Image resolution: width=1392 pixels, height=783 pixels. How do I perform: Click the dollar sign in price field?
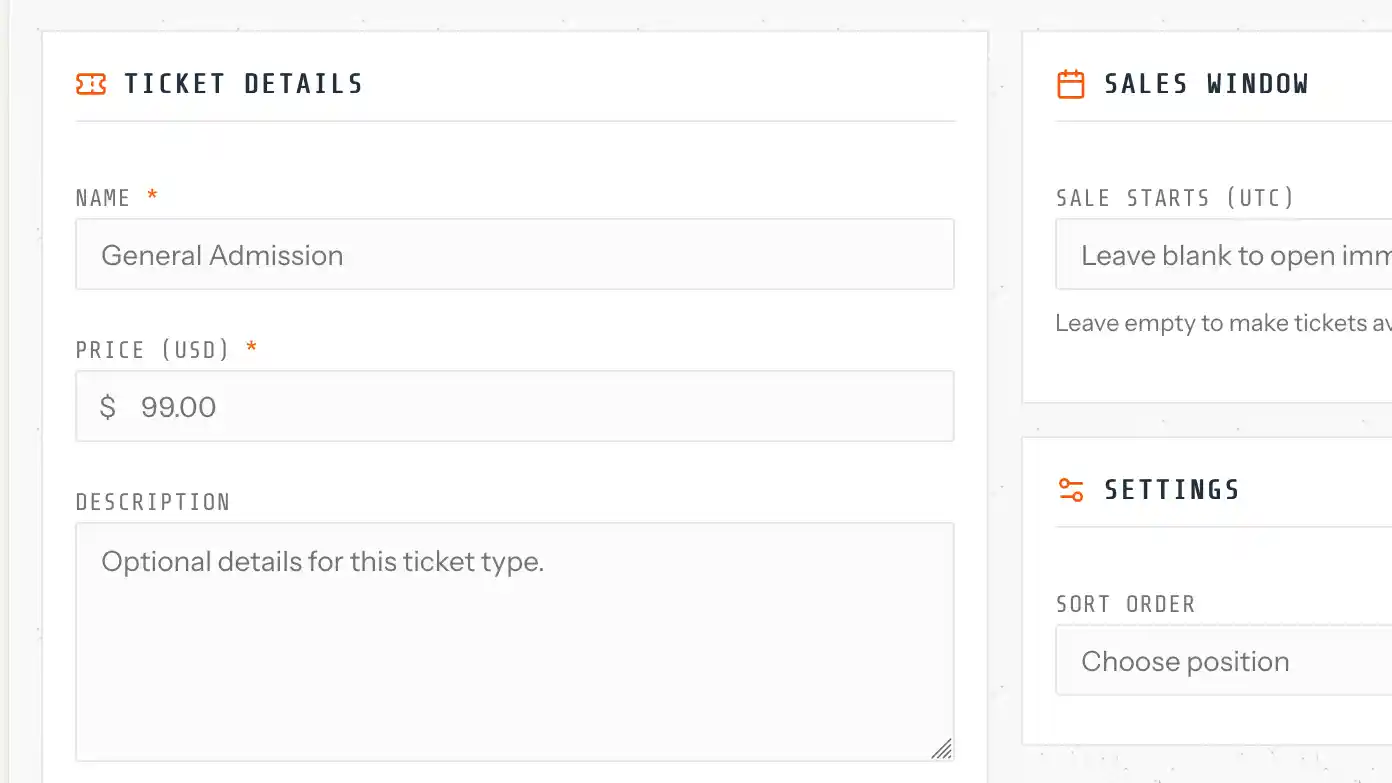(108, 407)
